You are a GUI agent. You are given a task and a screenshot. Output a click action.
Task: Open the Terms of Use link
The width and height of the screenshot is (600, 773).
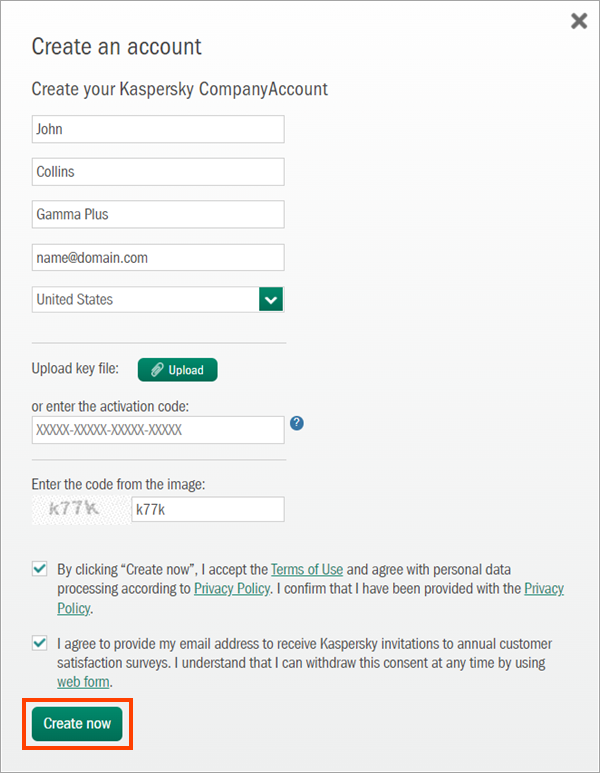point(307,569)
